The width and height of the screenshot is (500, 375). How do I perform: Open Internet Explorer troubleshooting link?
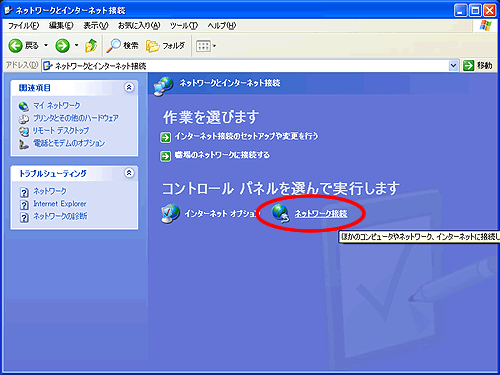pos(60,204)
